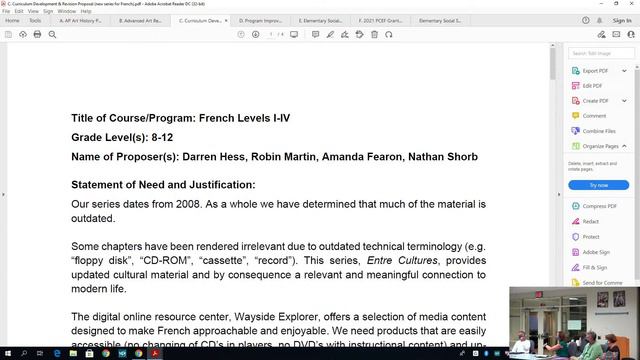The height and width of the screenshot is (360, 640).
Task: Open the Edit menu
Action: click(19, 11)
